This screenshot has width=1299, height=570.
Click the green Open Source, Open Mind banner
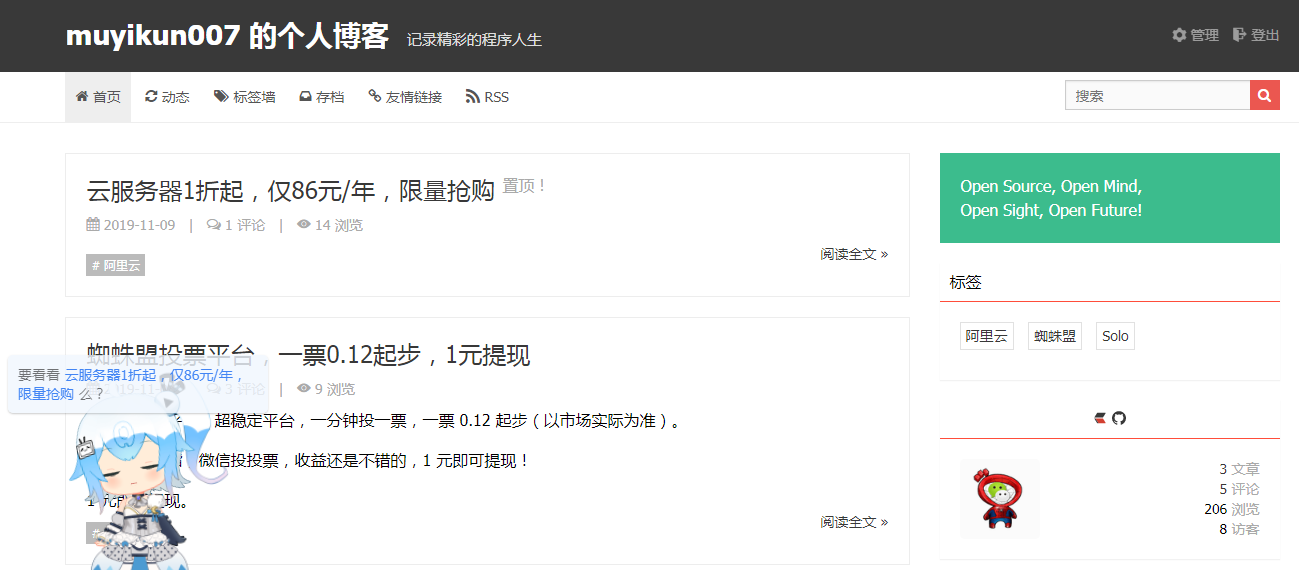pyautogui.click(x=1110, y=198)
